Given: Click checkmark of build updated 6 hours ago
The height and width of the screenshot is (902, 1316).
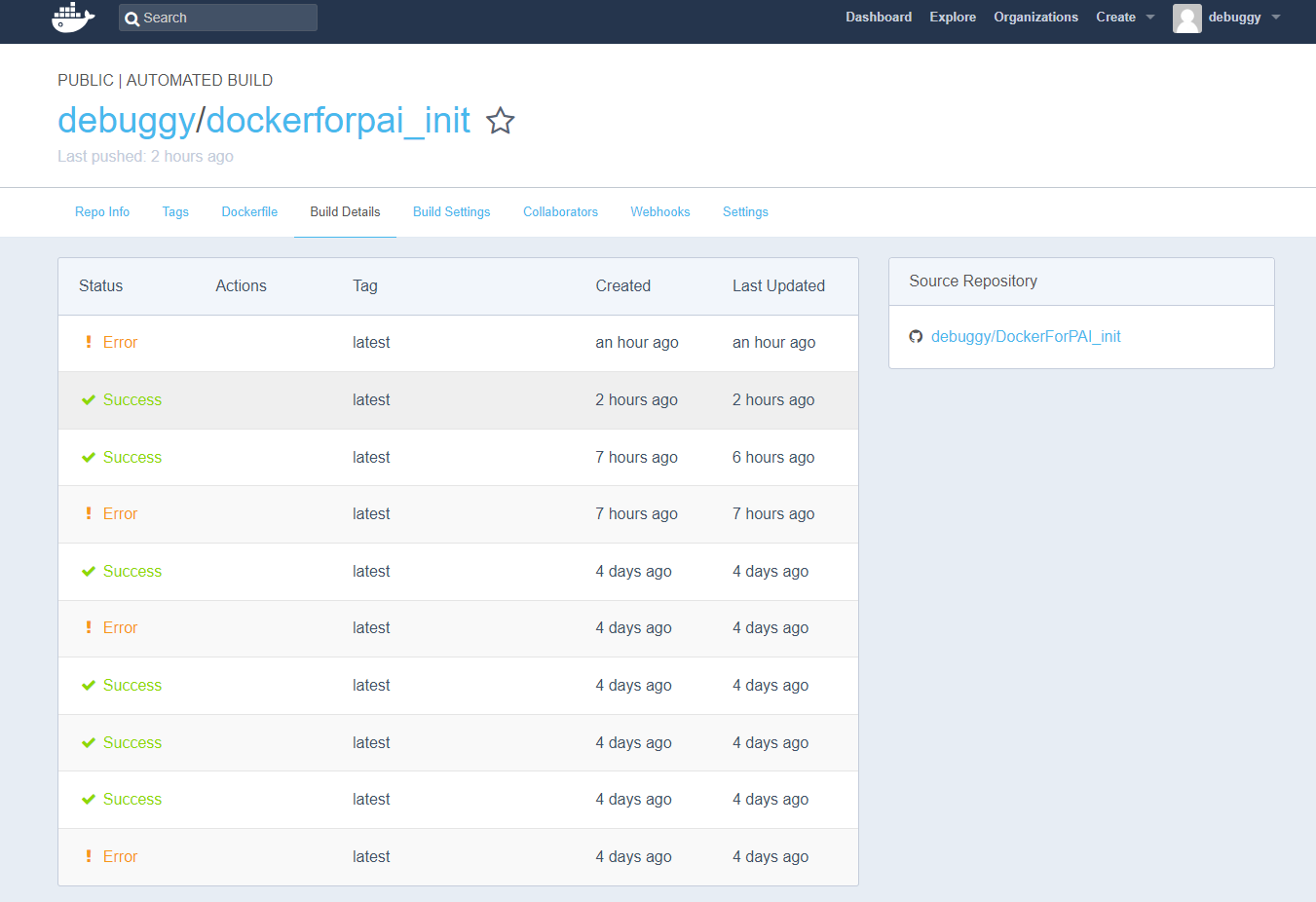Looking at the screenshot, I should point(89,457).
